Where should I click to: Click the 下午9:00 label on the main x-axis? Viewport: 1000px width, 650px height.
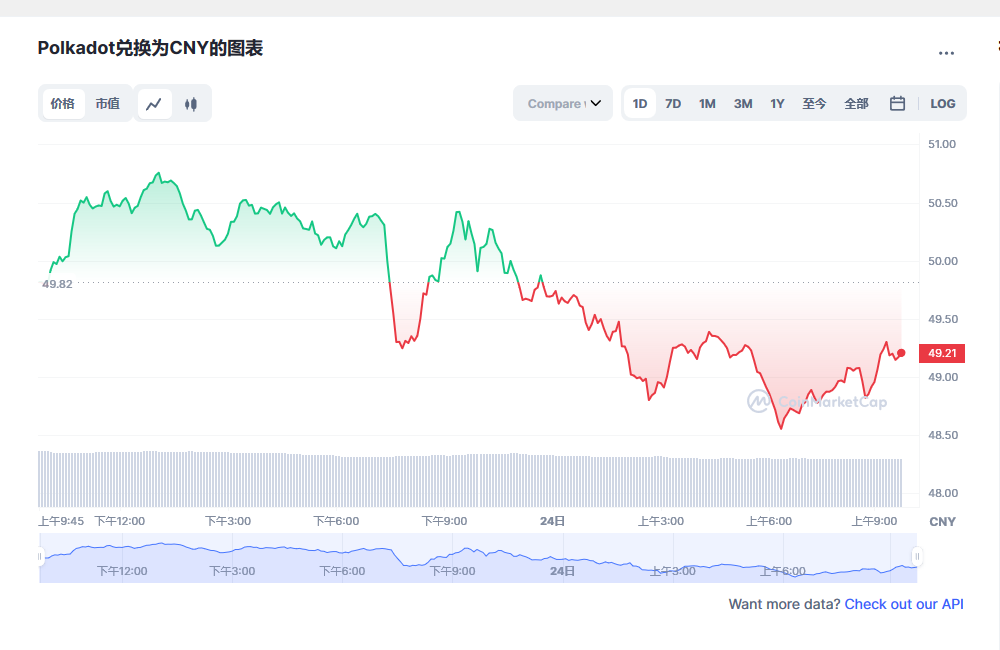(x=445, y=521)
